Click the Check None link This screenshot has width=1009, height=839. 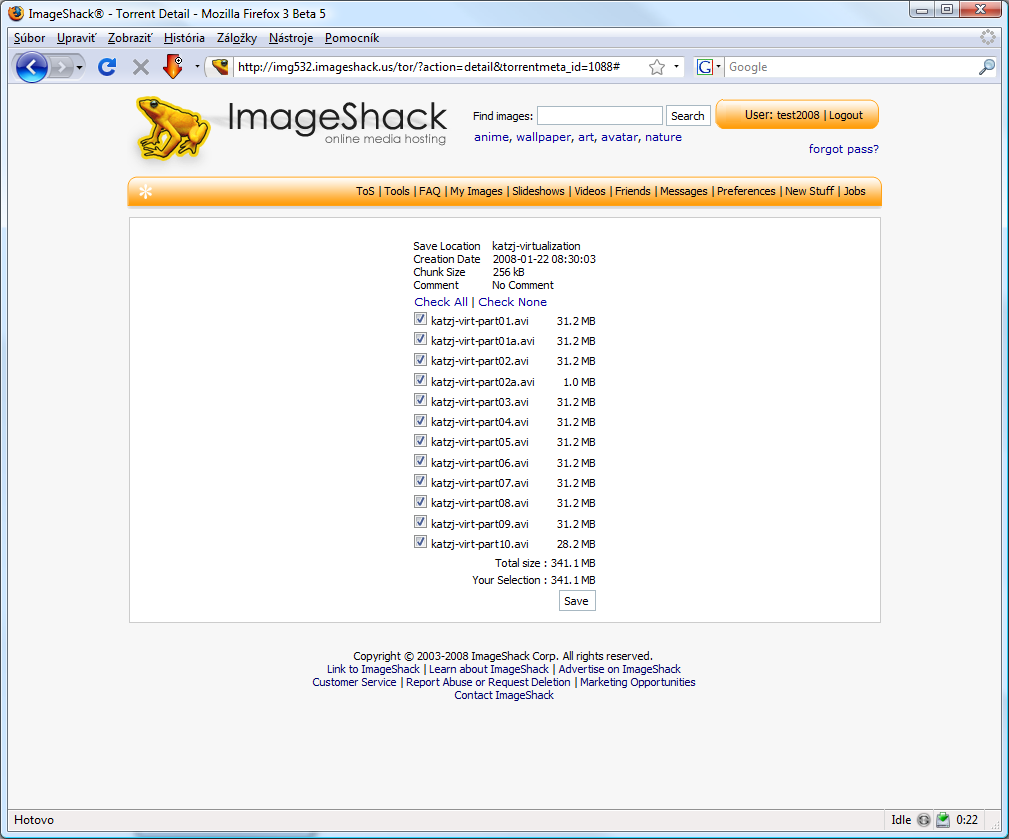pyautogui.click(x=512, y=302)
